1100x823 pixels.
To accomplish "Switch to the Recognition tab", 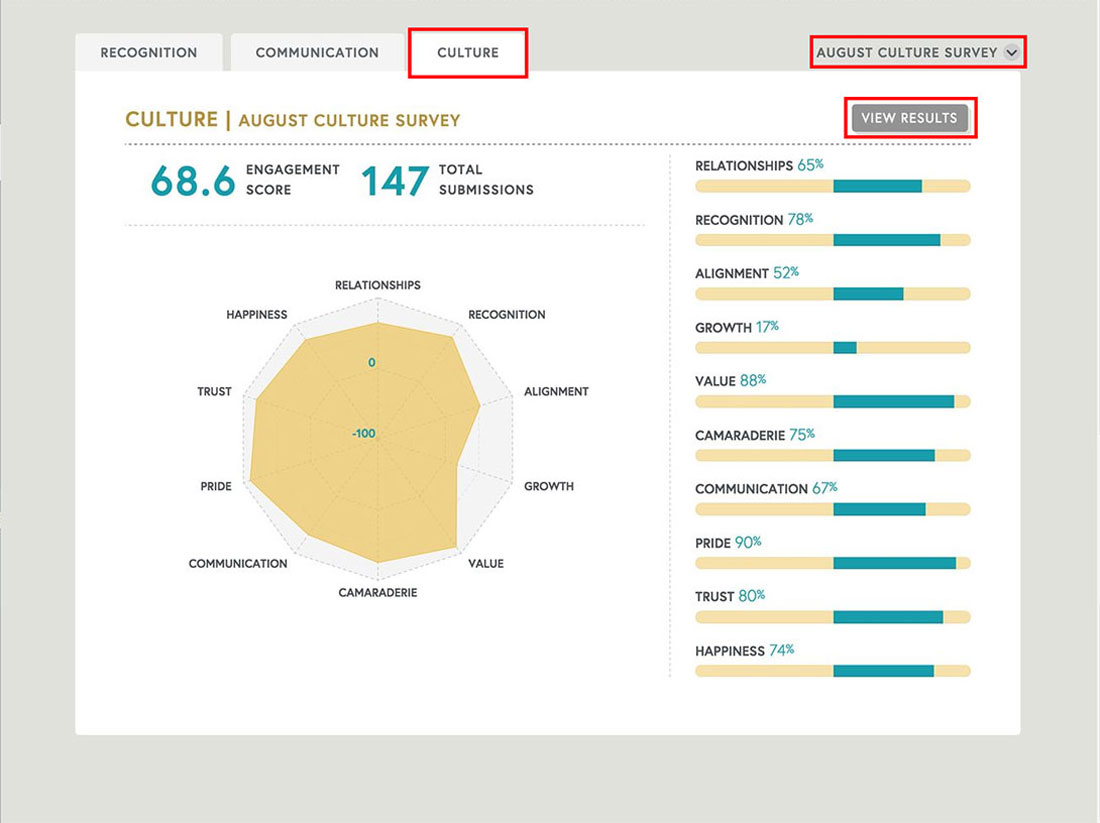I will coord(148,52).
